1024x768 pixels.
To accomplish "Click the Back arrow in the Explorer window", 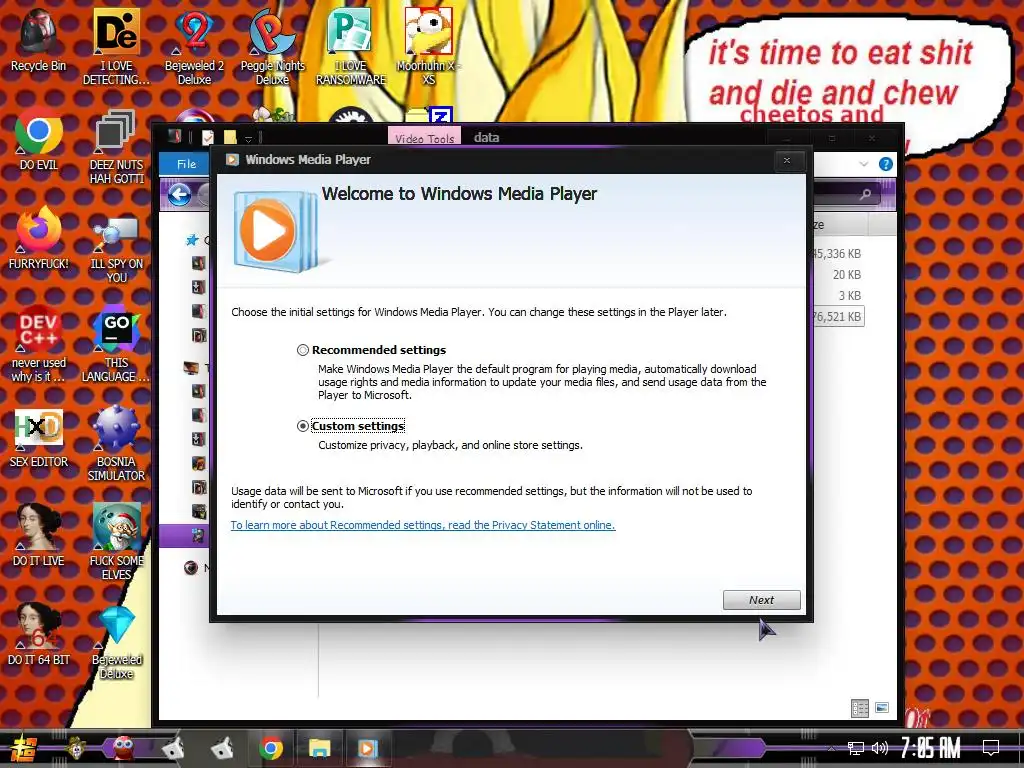I will click(179, 194).
